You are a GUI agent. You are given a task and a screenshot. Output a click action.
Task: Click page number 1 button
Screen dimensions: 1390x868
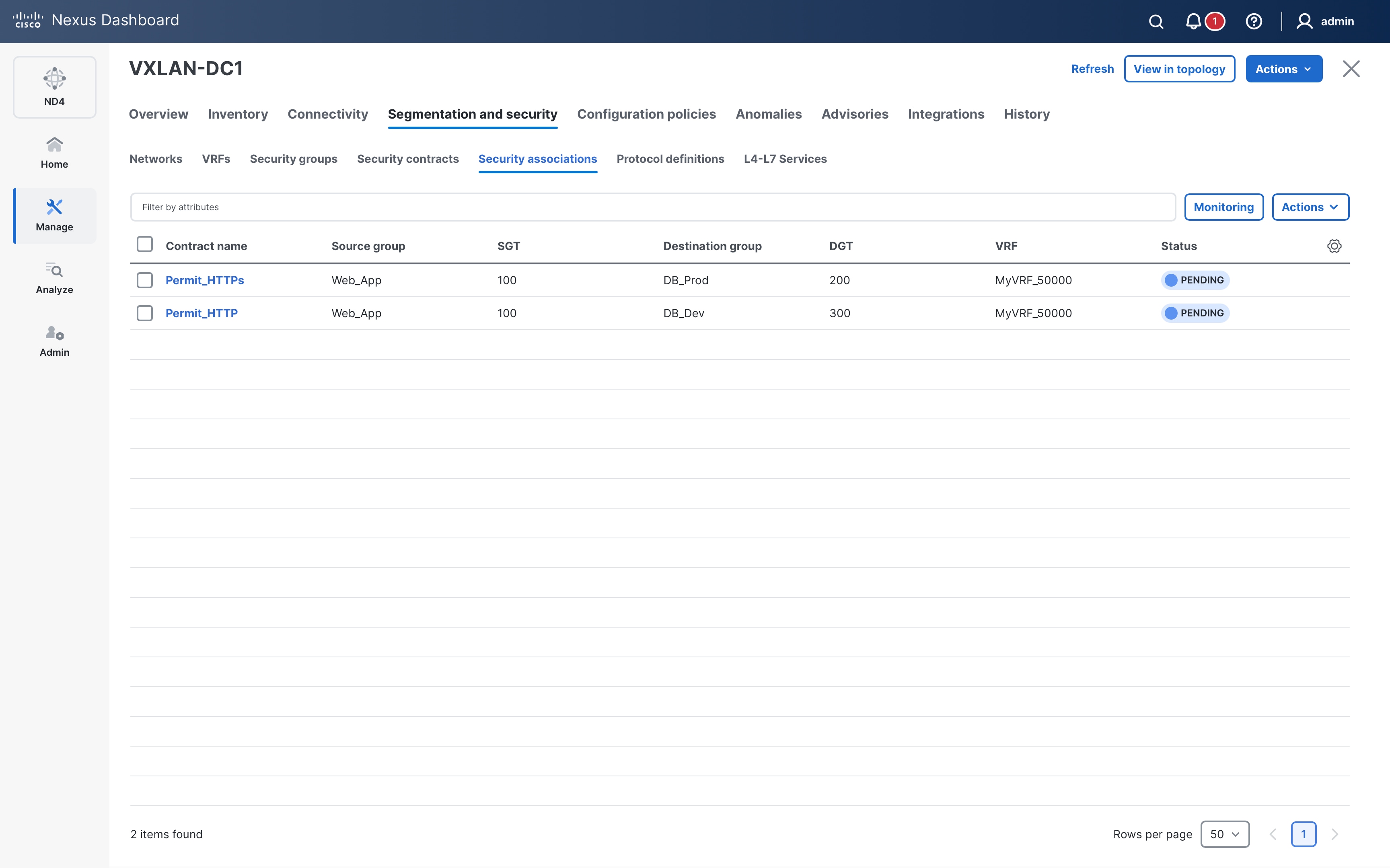[x=1303, y=834]
